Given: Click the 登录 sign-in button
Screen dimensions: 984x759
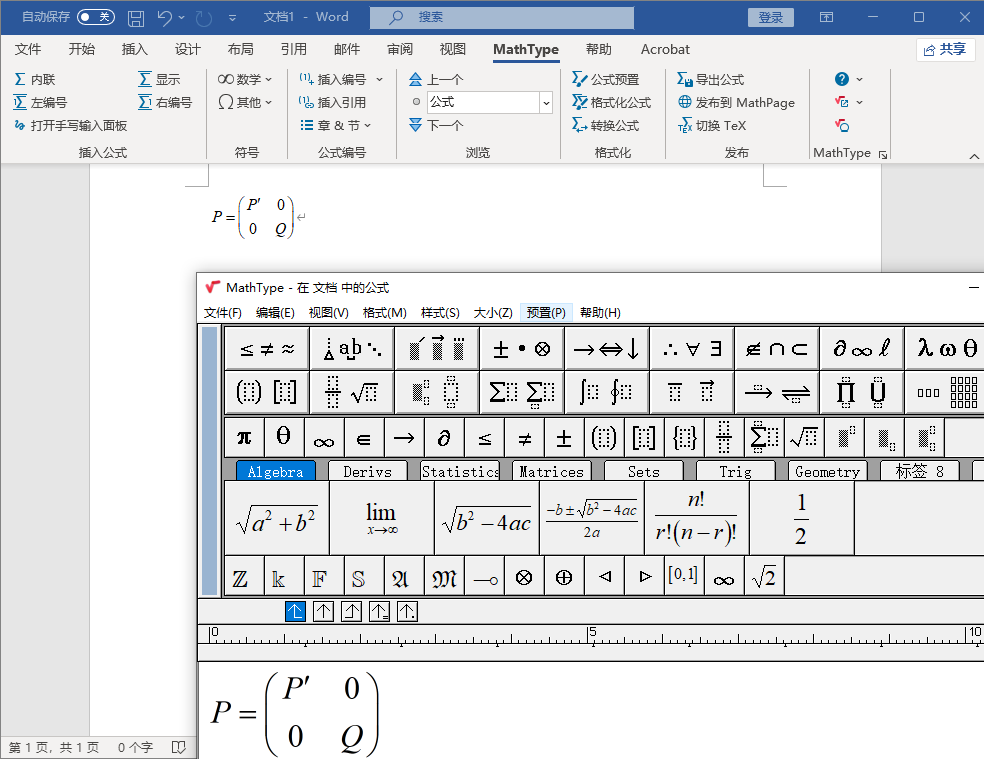Looking at the screenshot, I should tap(771, 18).
